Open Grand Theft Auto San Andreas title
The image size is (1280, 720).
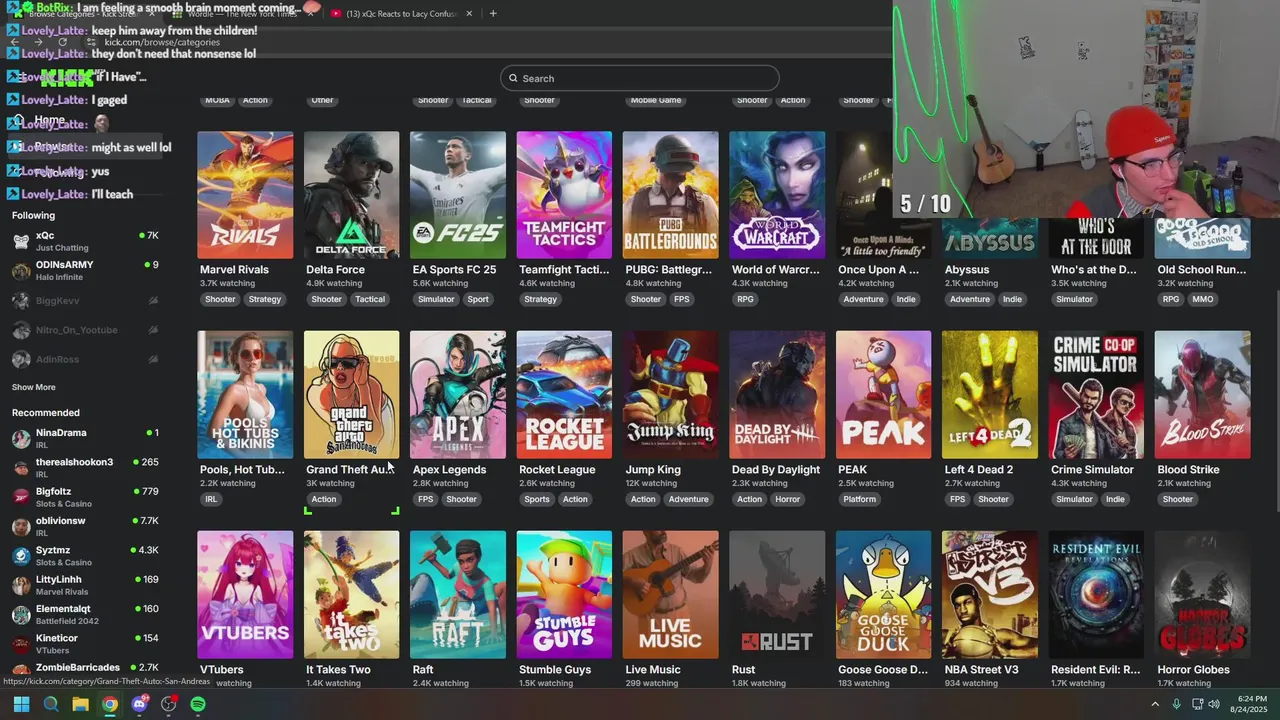click(350, 470)
